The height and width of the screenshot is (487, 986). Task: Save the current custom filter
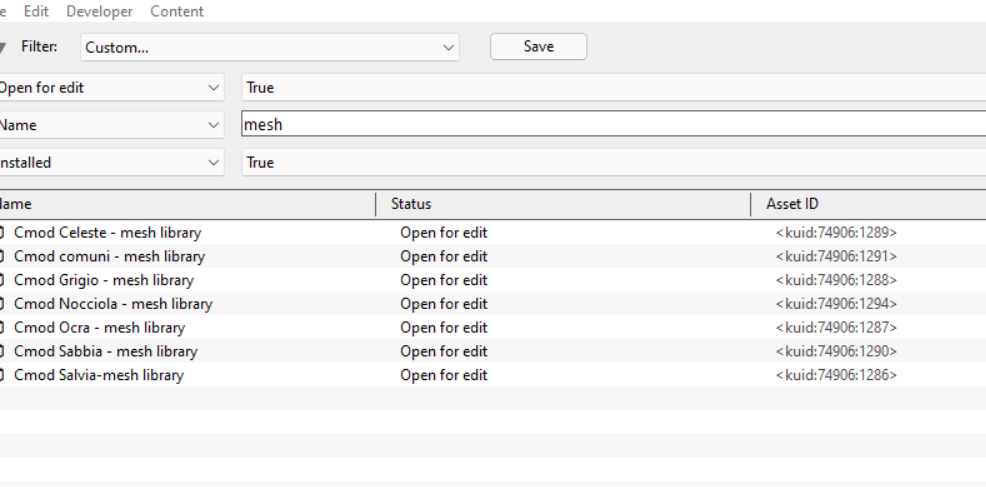point(538,47)
